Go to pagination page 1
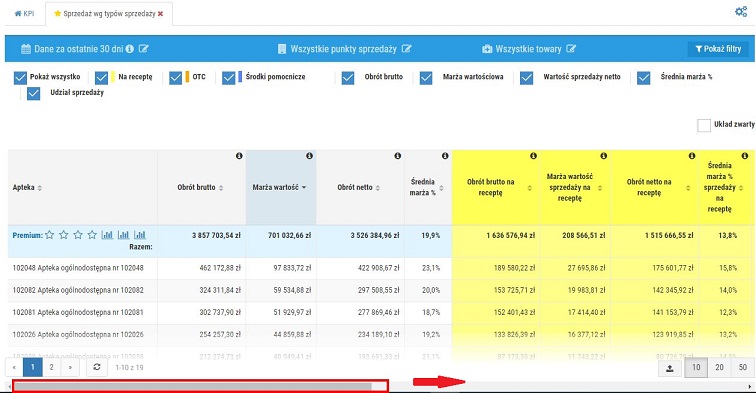This screenshot has height=393, width=756. click(32, 367)
